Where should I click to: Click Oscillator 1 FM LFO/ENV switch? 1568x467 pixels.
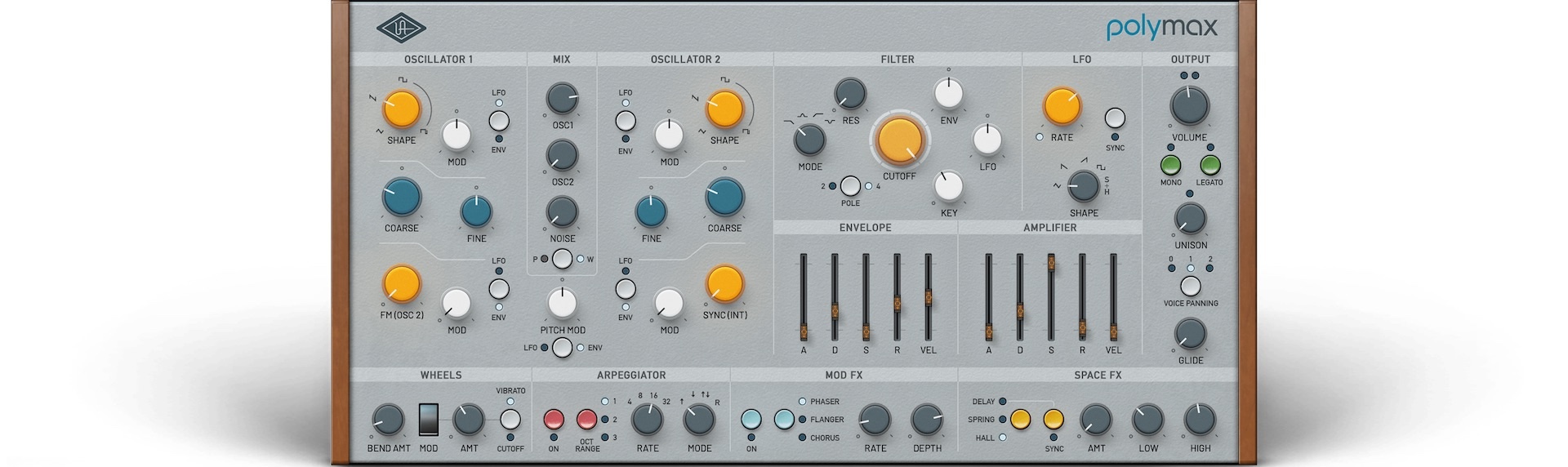pyautogui.click(x=499, y=289)
